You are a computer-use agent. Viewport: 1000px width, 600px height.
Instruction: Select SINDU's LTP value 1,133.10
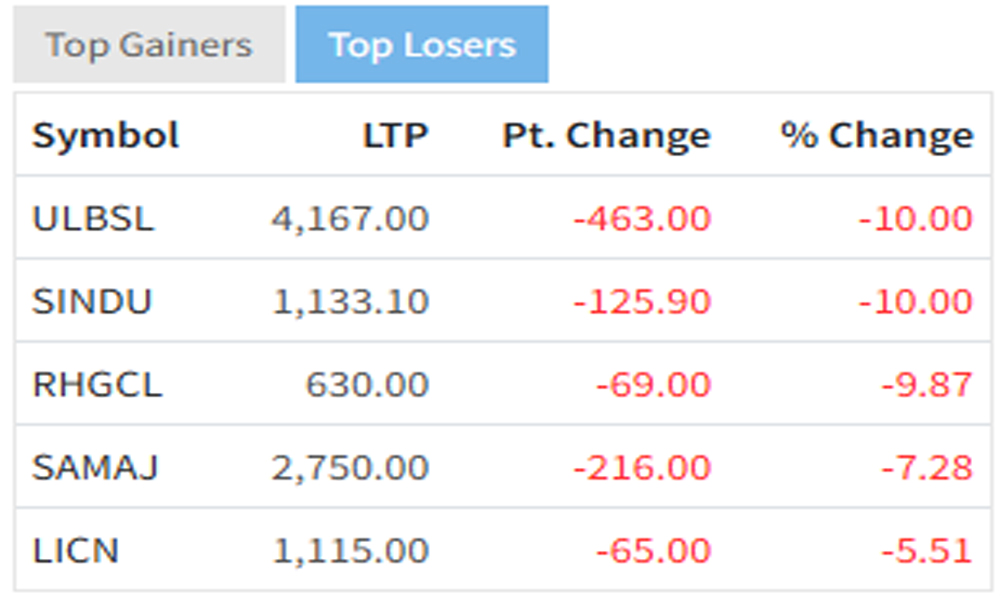pyautogui.click(x=350, y=301)
